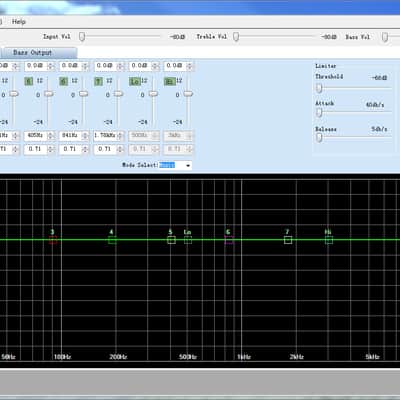Select the 0.71 Q field under 841Hz

point(71,149)
